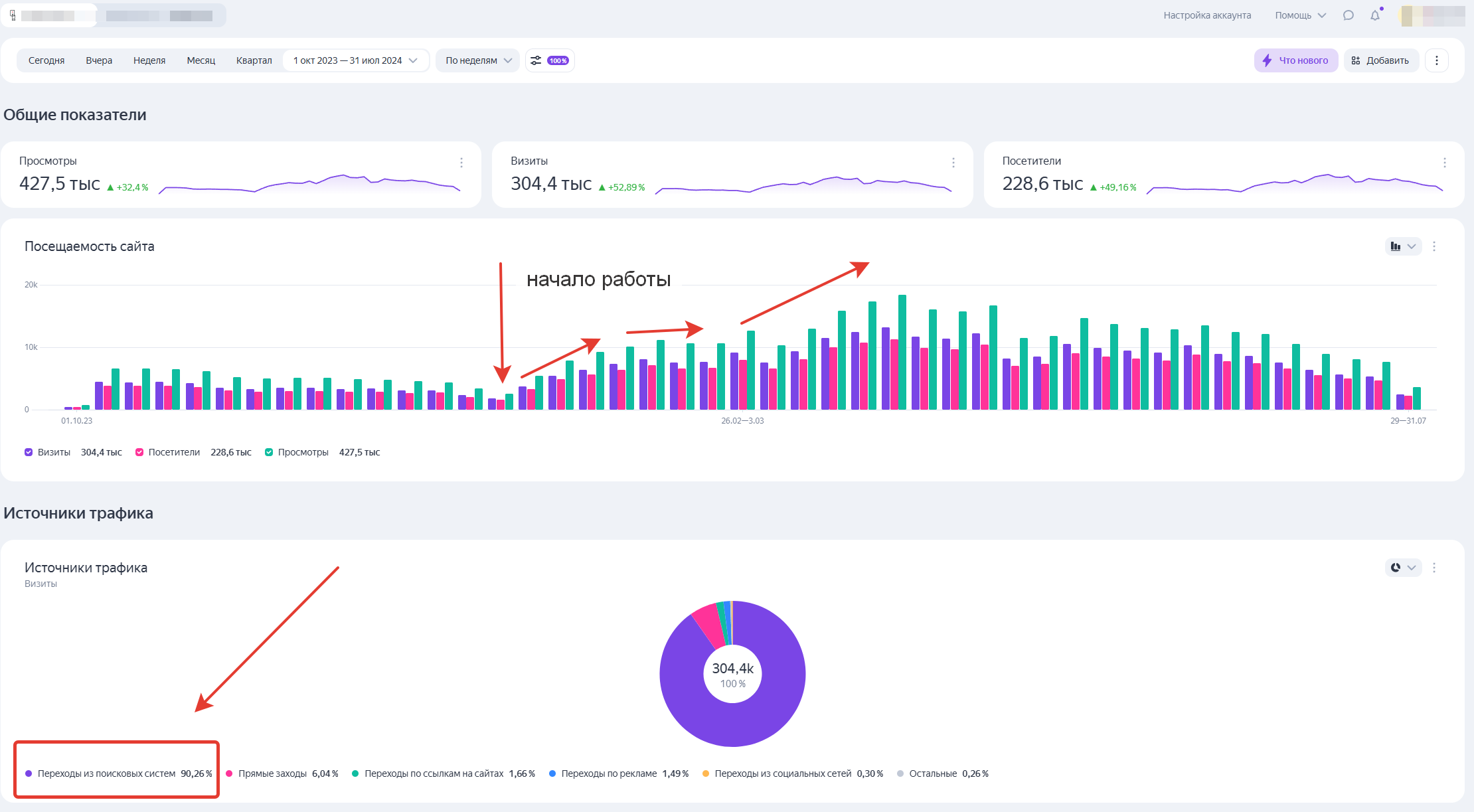
Task: Uncheck Визиты legend checkbox
Action: 29,452
